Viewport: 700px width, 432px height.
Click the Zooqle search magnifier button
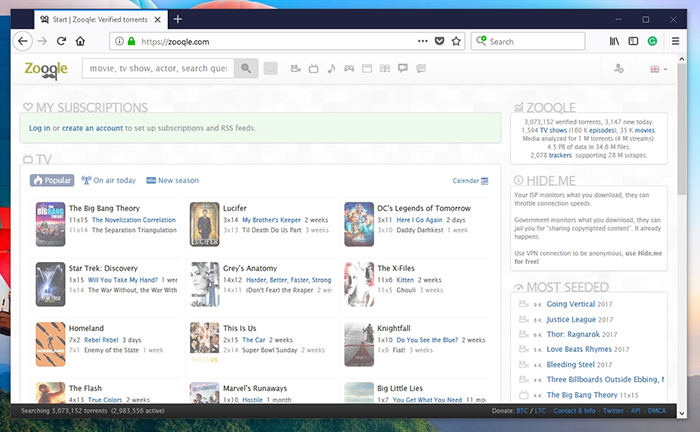tap(246, 69)
